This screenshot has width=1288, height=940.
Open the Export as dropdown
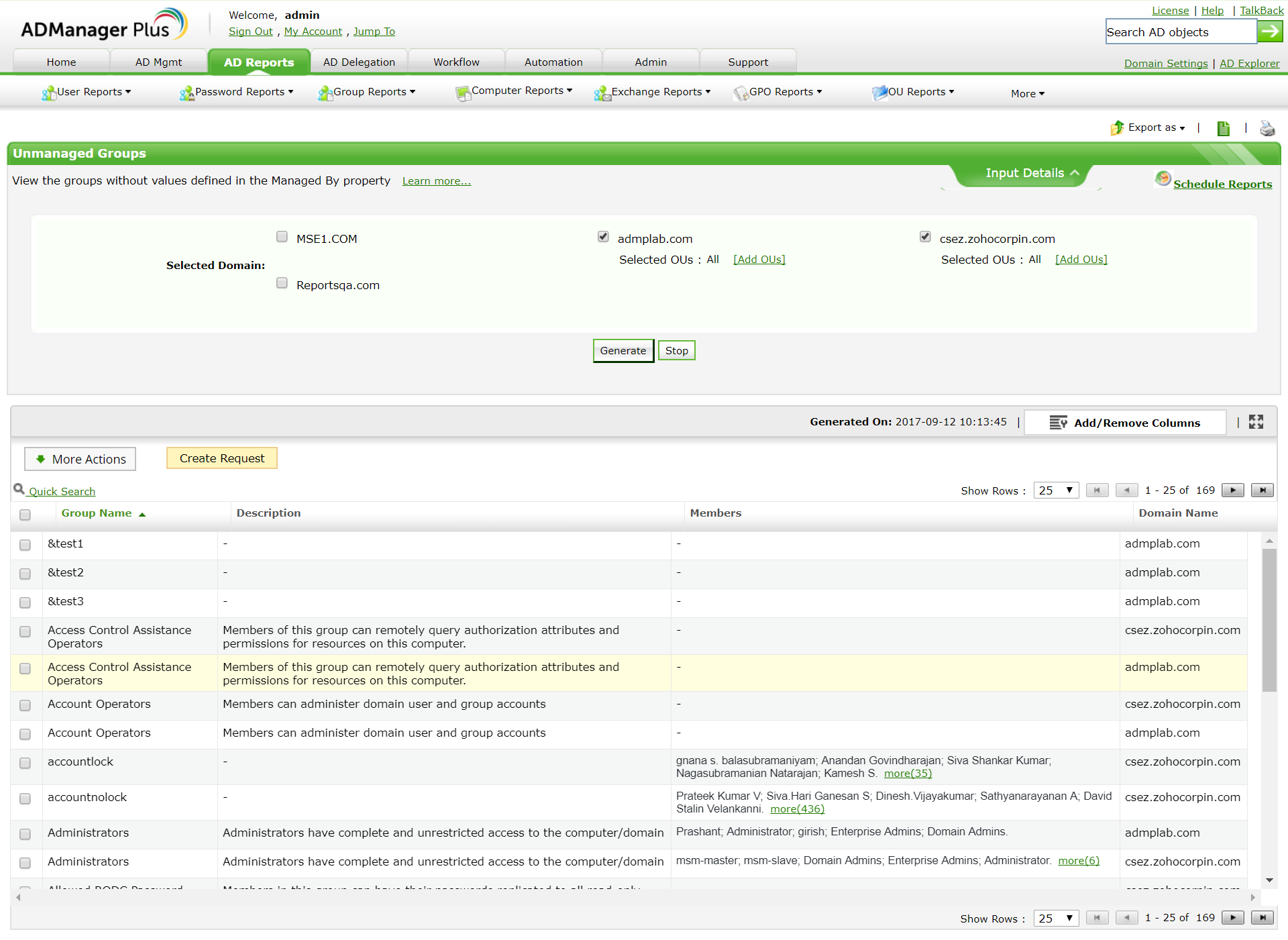pos(1155,127)
